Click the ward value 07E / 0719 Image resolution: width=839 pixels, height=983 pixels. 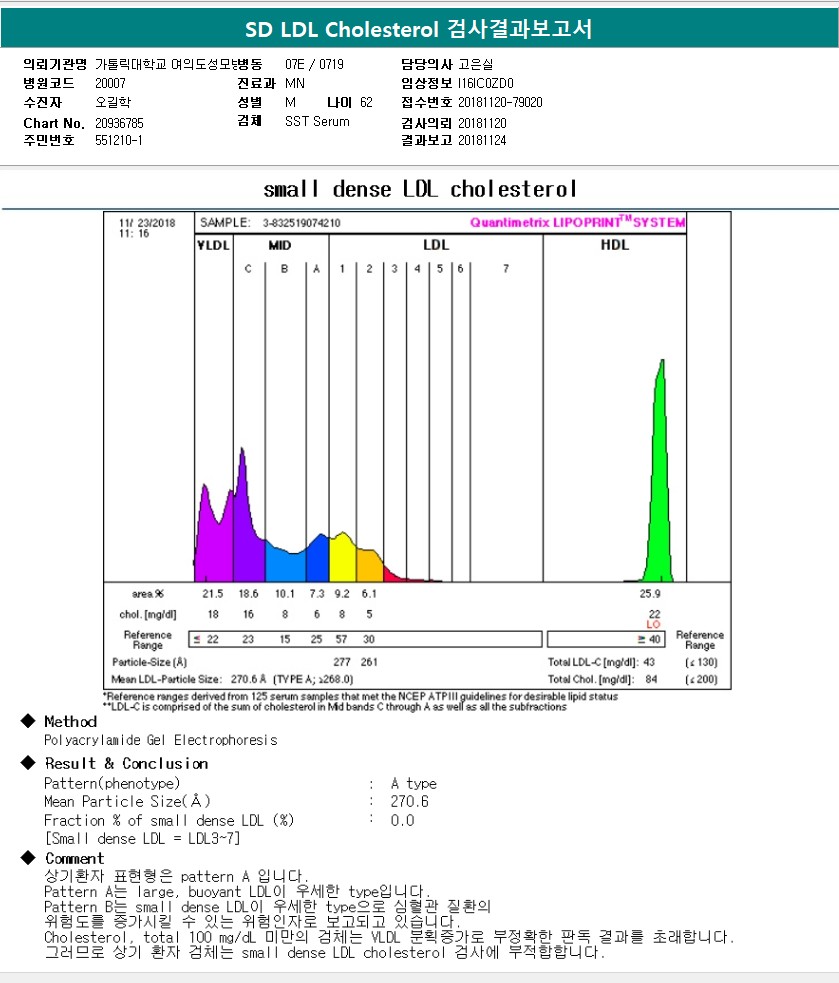(314, 65)
